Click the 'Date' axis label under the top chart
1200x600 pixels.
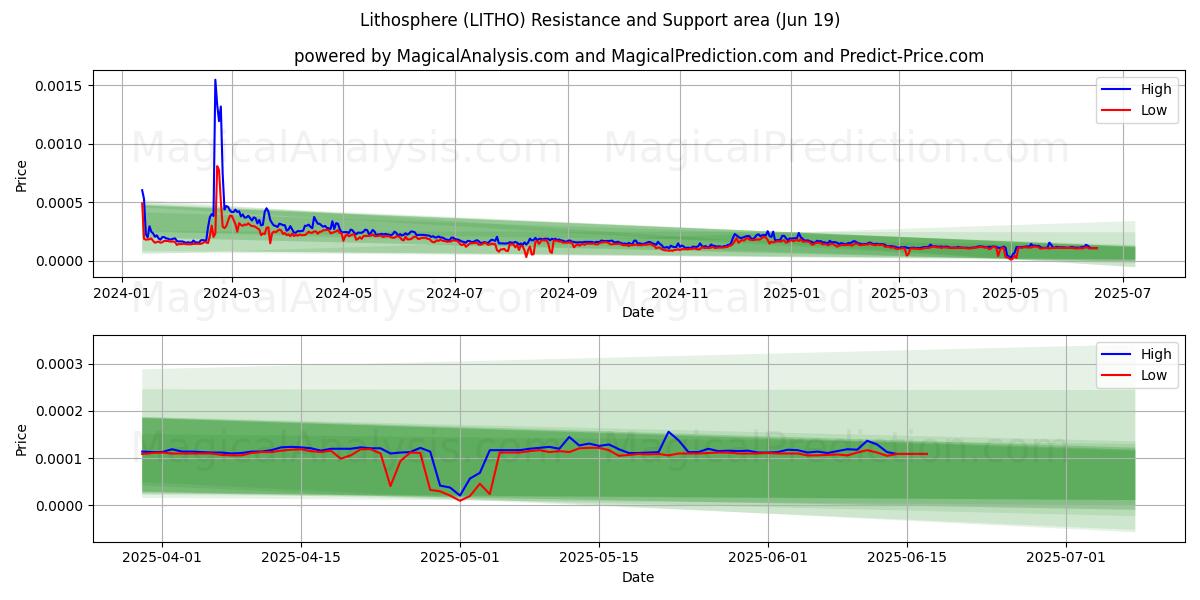click(638, 312)
